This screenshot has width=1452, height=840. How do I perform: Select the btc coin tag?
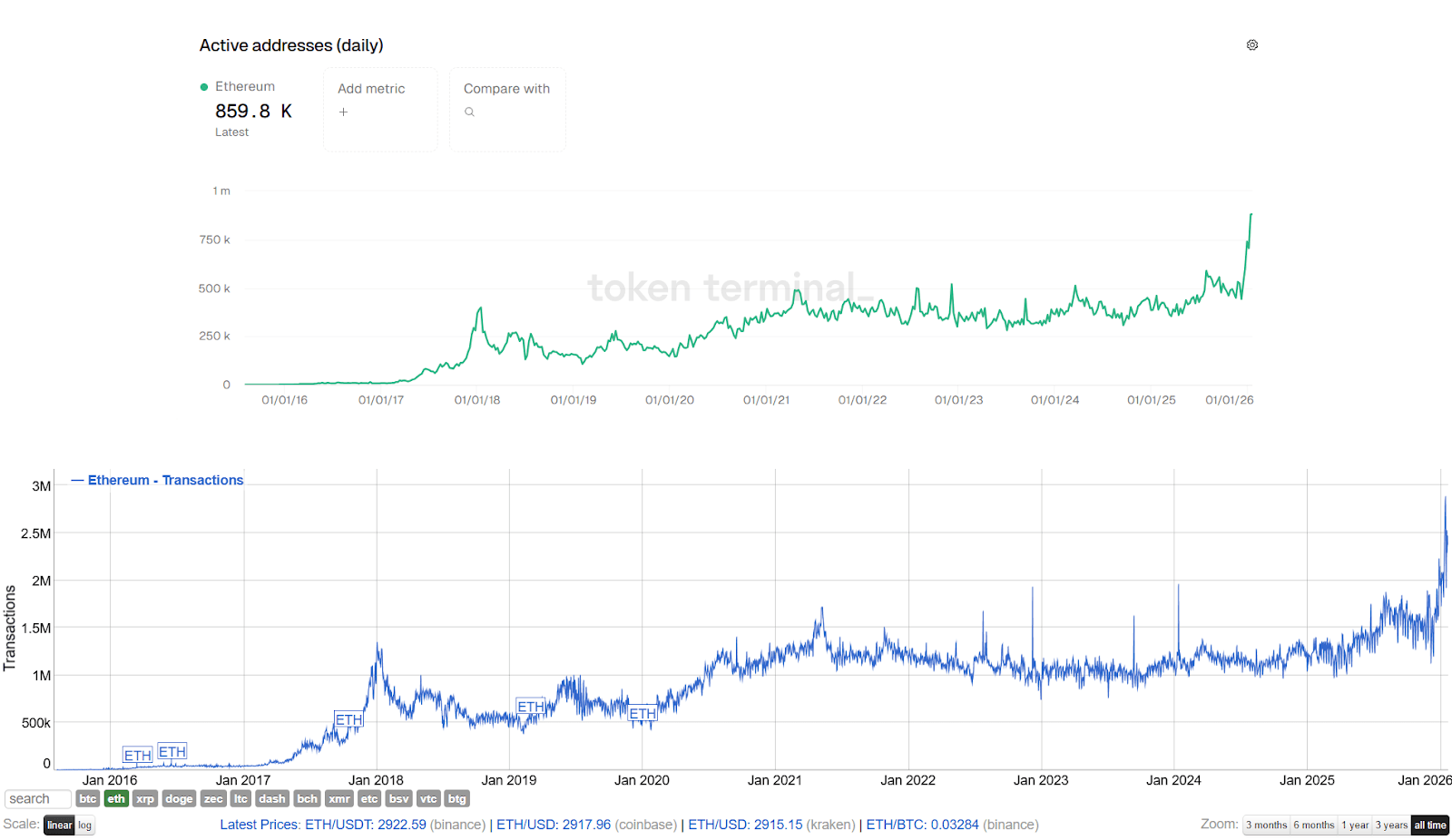click(x=88, y=799)
